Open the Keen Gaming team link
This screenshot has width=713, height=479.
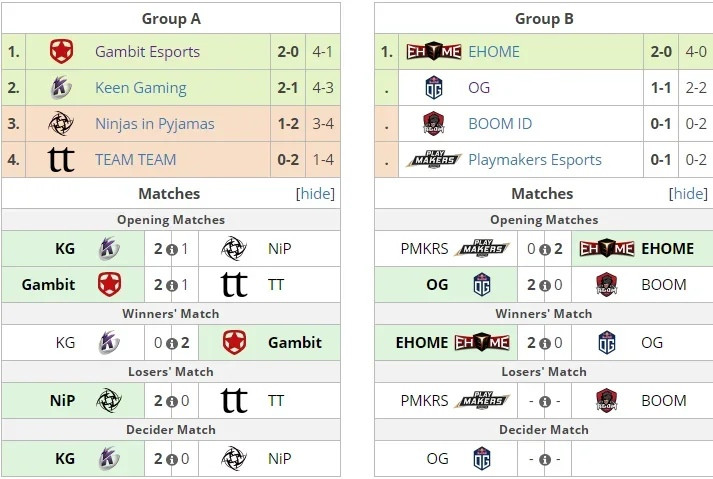pyautogui.click(x=141, y=87)
